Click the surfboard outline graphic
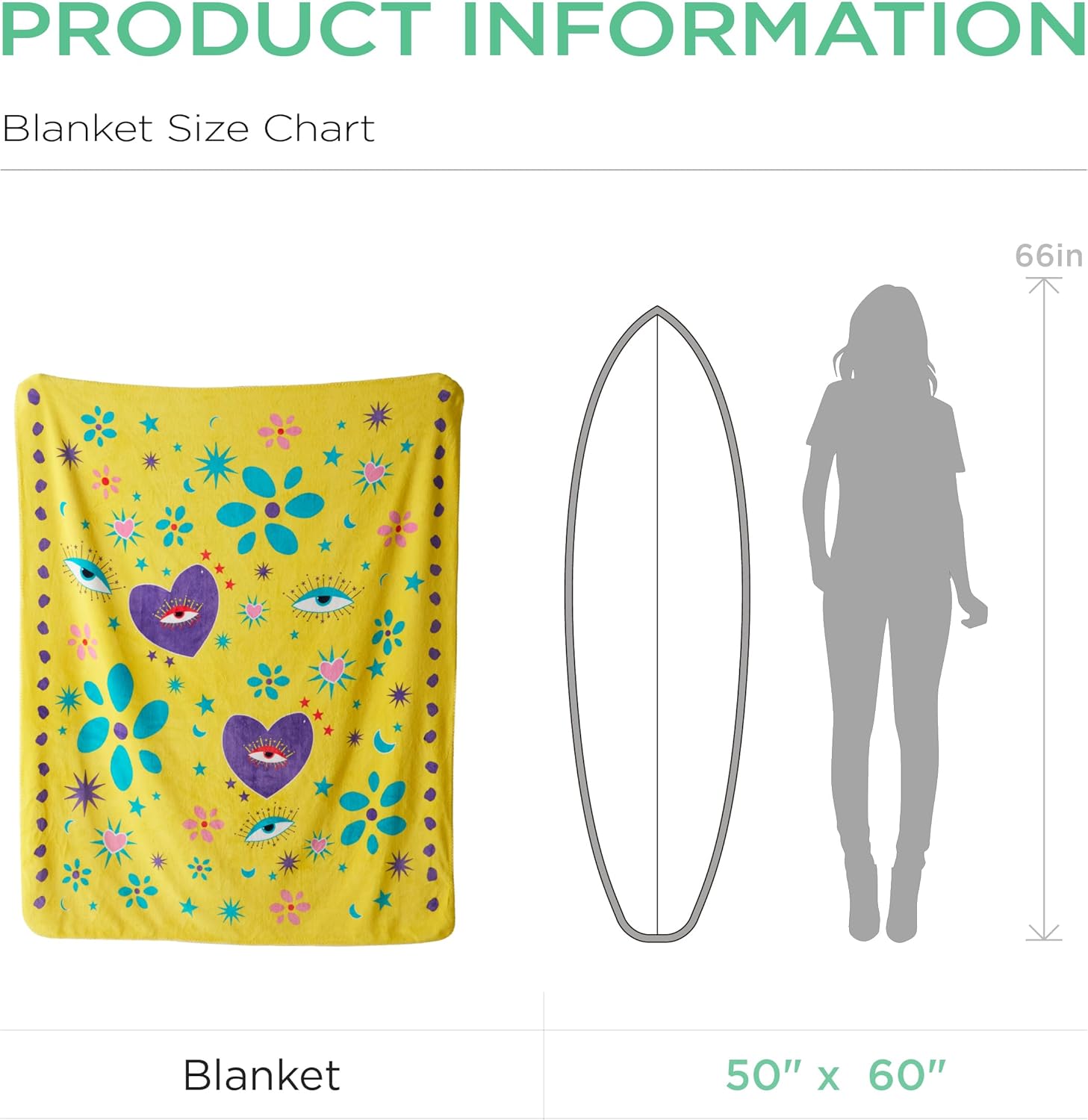Screen dimensions: 1088x1120 (657, 624)
